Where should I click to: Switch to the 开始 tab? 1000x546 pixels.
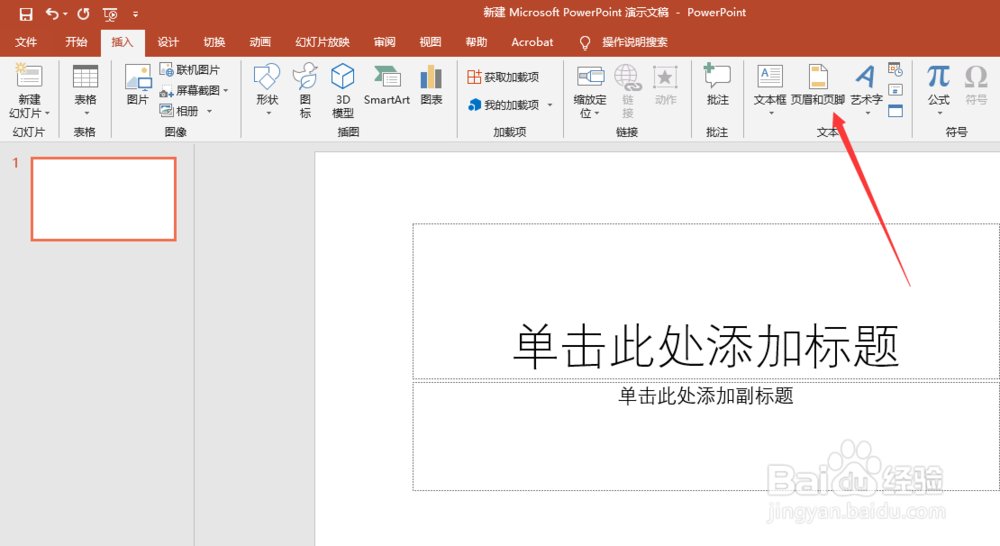tap(76, 42)
